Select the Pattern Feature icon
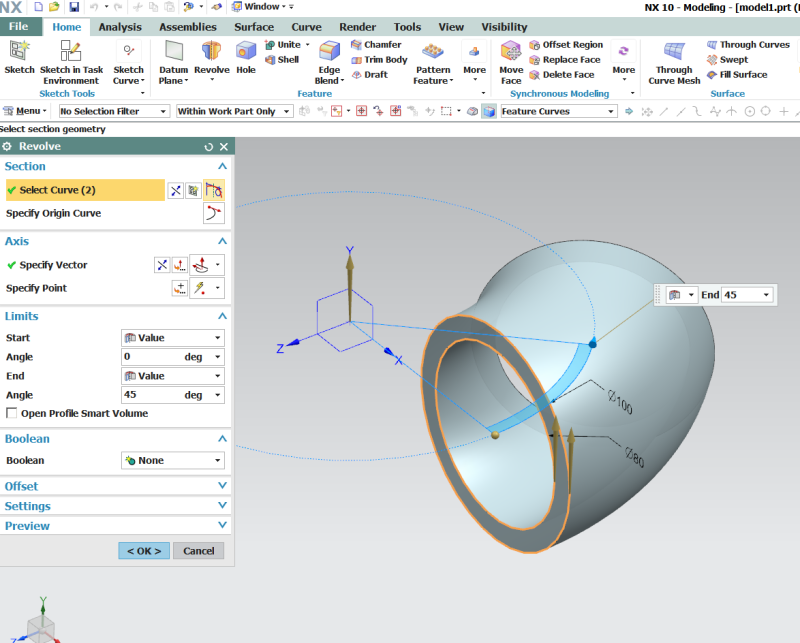 pyautogui.click(x=433, y=52)
